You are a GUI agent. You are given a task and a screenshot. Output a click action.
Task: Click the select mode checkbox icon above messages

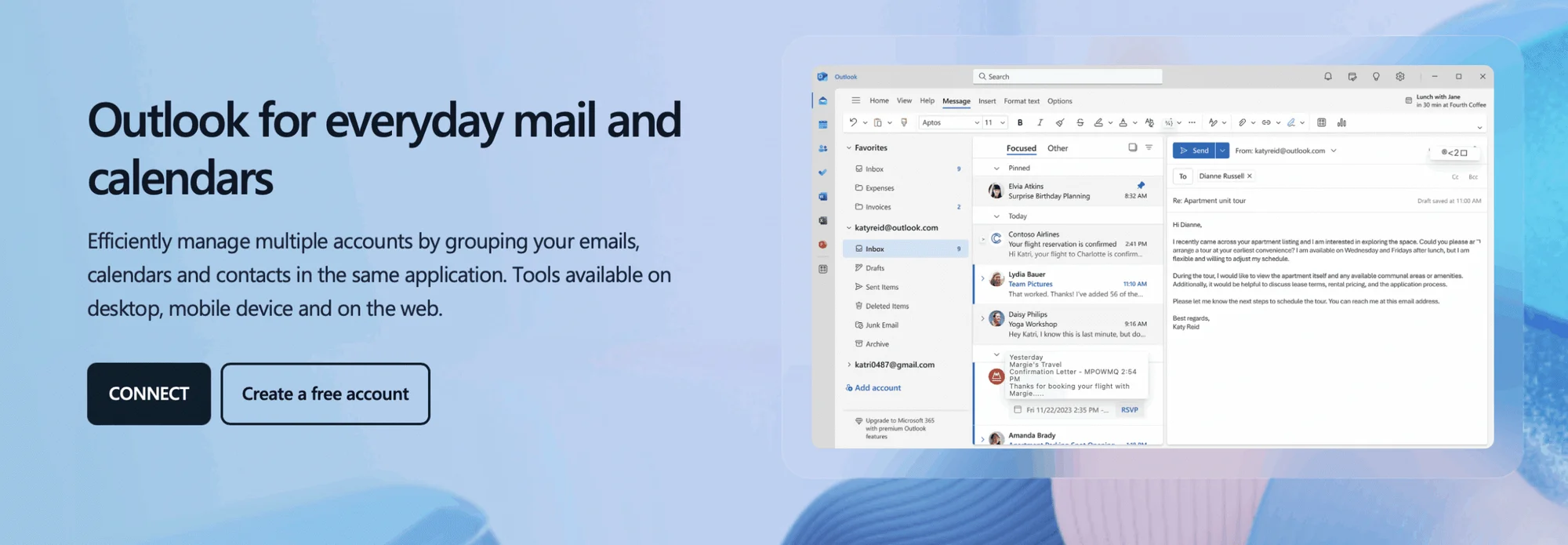[1132, 147]
